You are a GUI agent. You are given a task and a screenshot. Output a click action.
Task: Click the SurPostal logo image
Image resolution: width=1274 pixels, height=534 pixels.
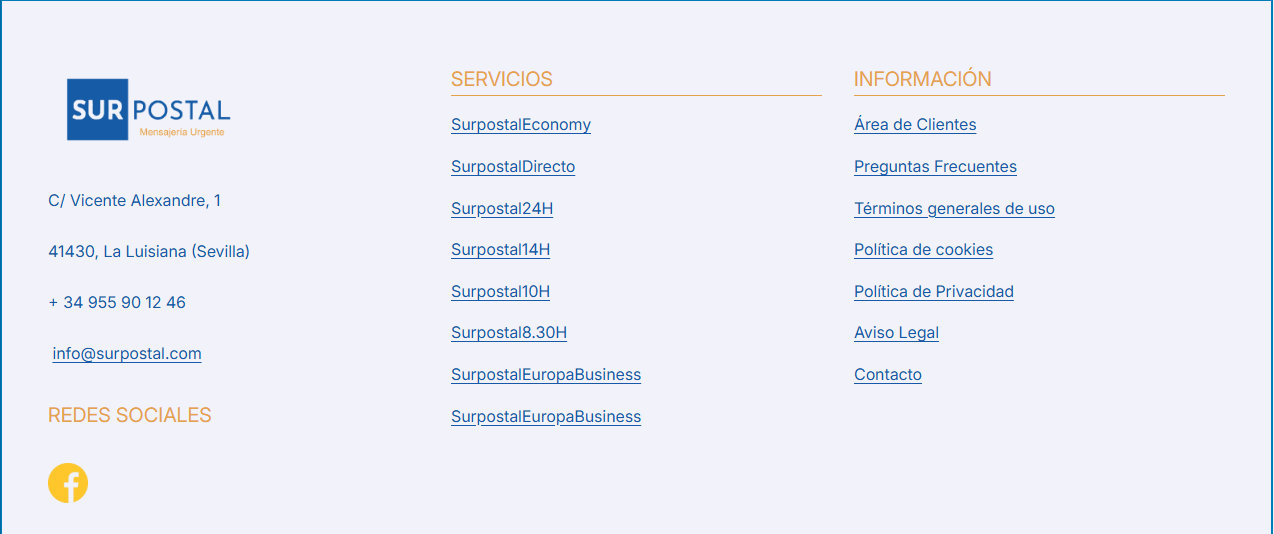click(149, 109)
